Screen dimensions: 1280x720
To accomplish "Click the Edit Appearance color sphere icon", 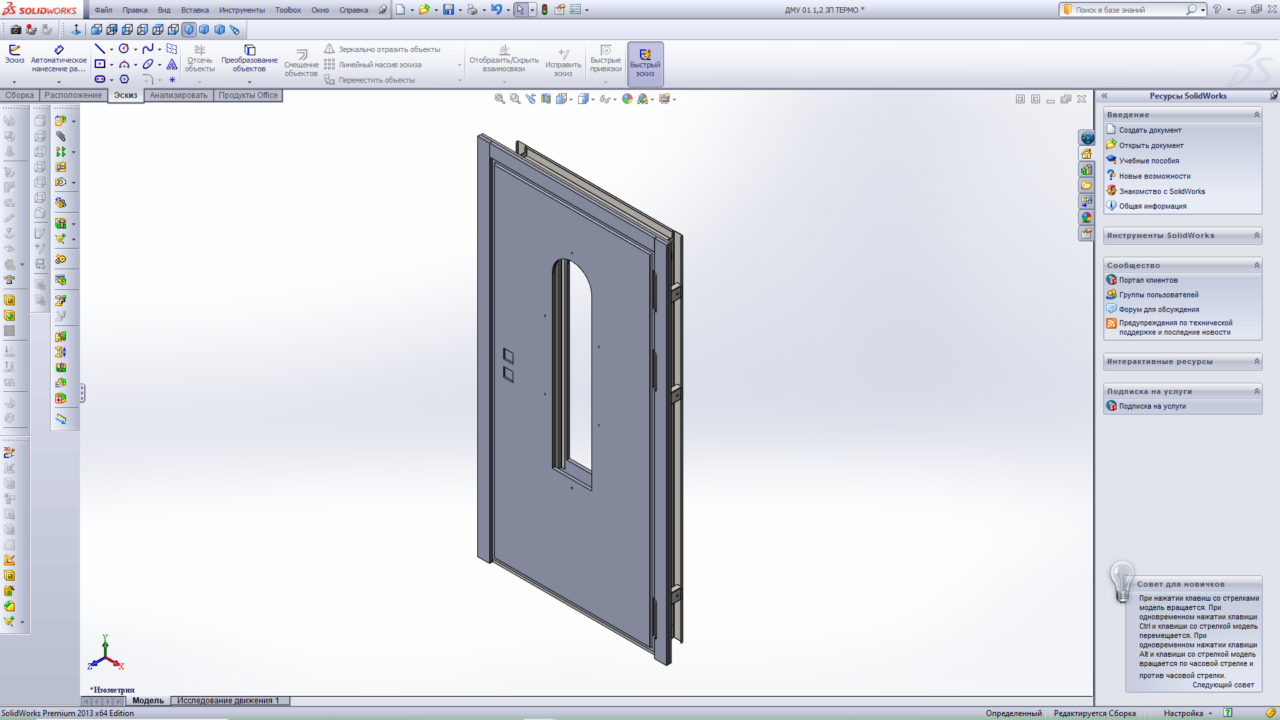I will click(x=627, y=98).
